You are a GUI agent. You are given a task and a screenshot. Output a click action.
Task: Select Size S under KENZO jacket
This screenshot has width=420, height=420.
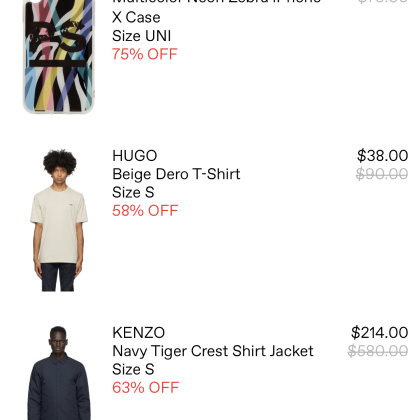[x=133, y=369]
